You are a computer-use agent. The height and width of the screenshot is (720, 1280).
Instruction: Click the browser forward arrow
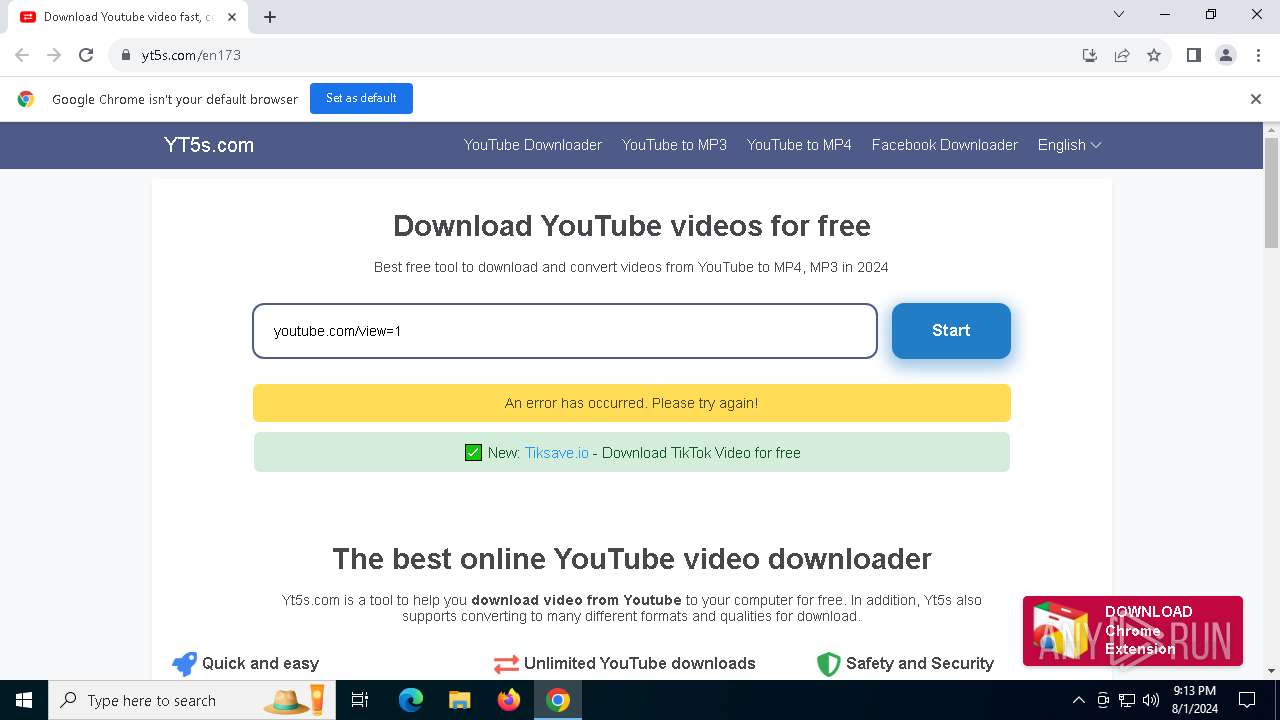(x=54, y=55)
